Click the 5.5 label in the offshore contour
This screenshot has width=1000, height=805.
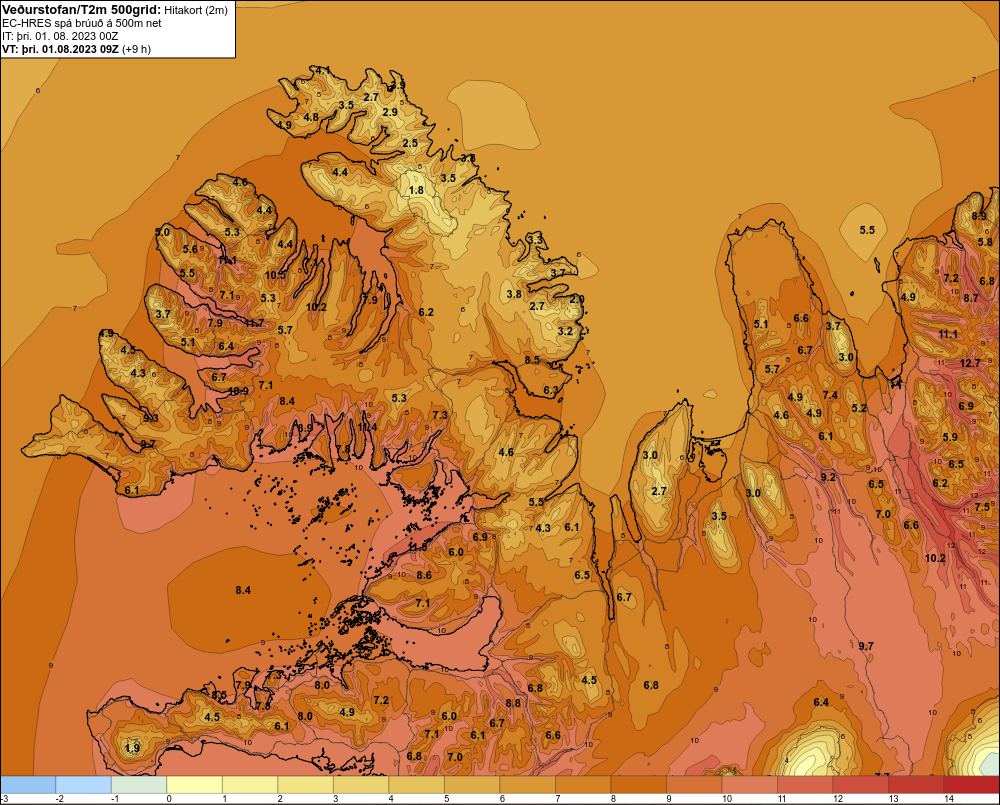[867, 230]
